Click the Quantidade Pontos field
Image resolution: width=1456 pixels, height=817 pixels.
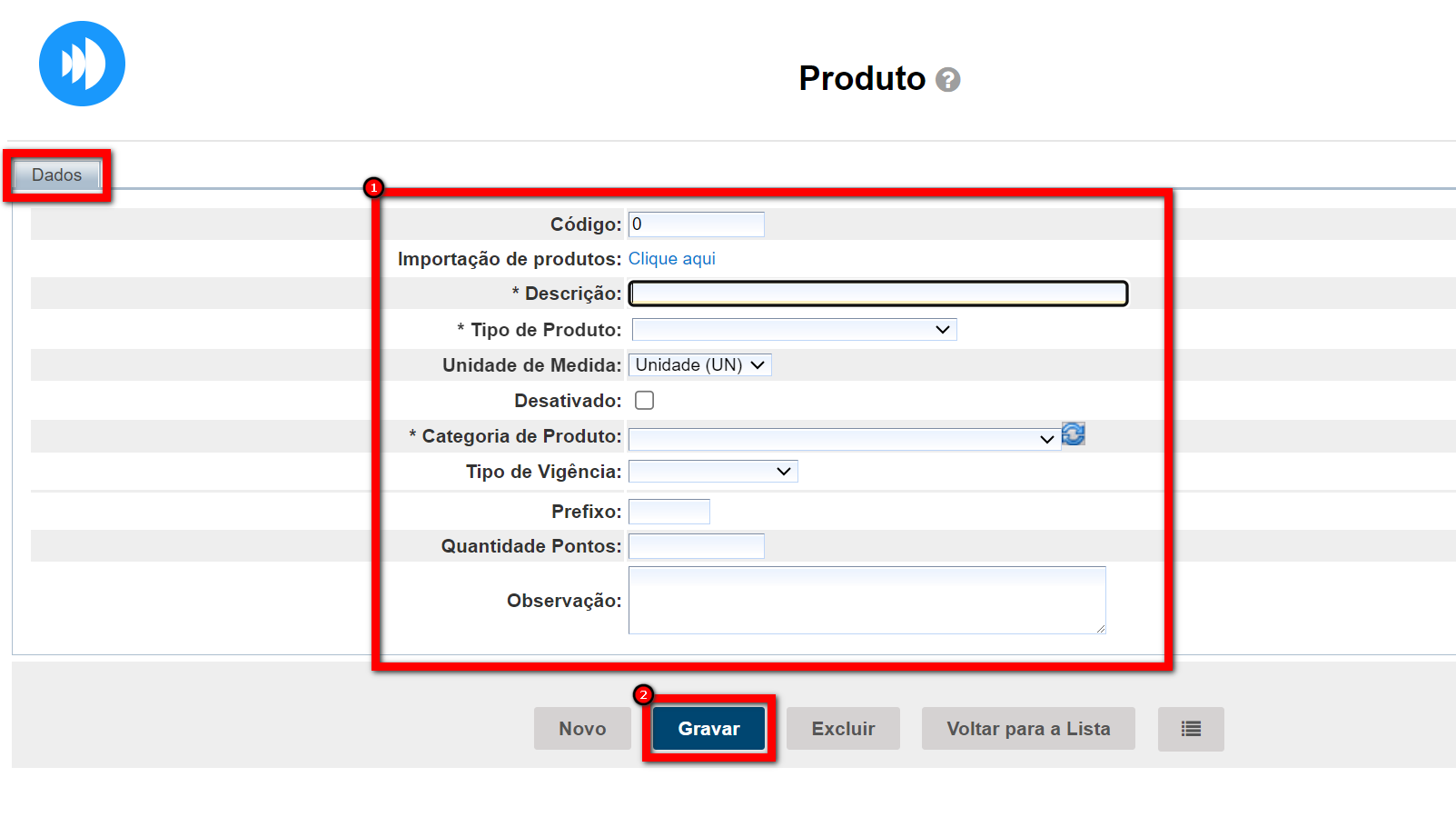tap(697, 546)
